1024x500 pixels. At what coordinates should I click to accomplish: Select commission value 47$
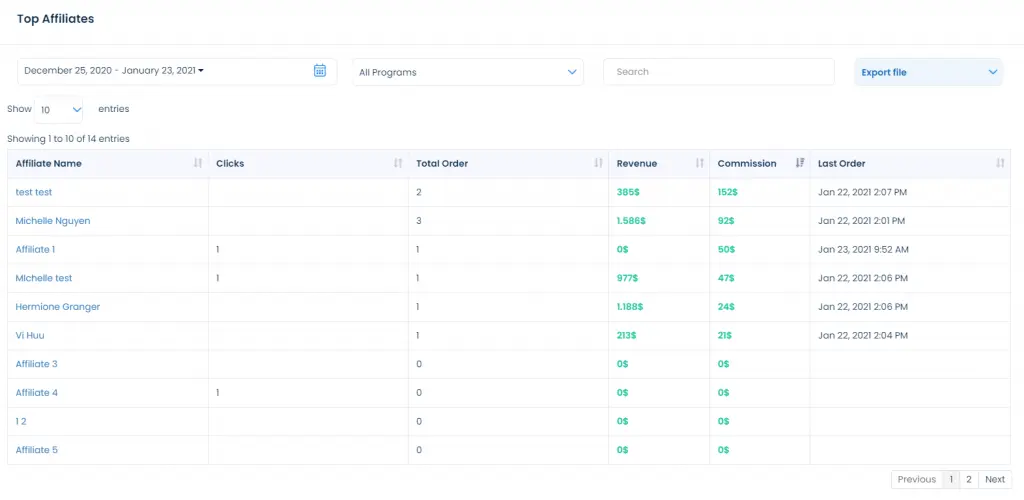[726, 278]
